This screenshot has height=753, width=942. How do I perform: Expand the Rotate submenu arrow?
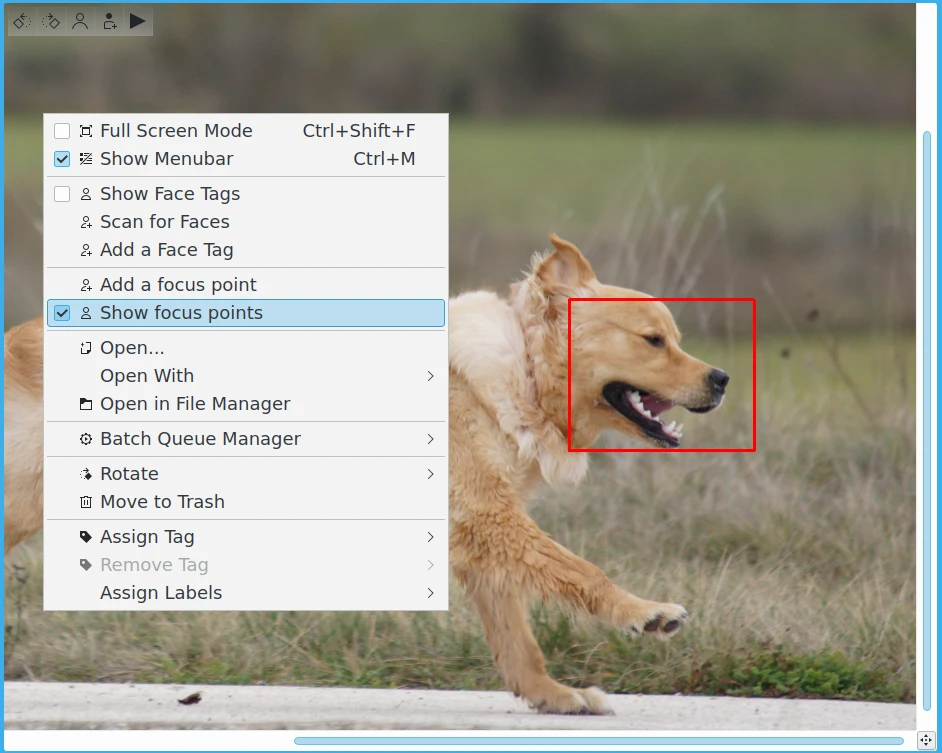point(431,474)
